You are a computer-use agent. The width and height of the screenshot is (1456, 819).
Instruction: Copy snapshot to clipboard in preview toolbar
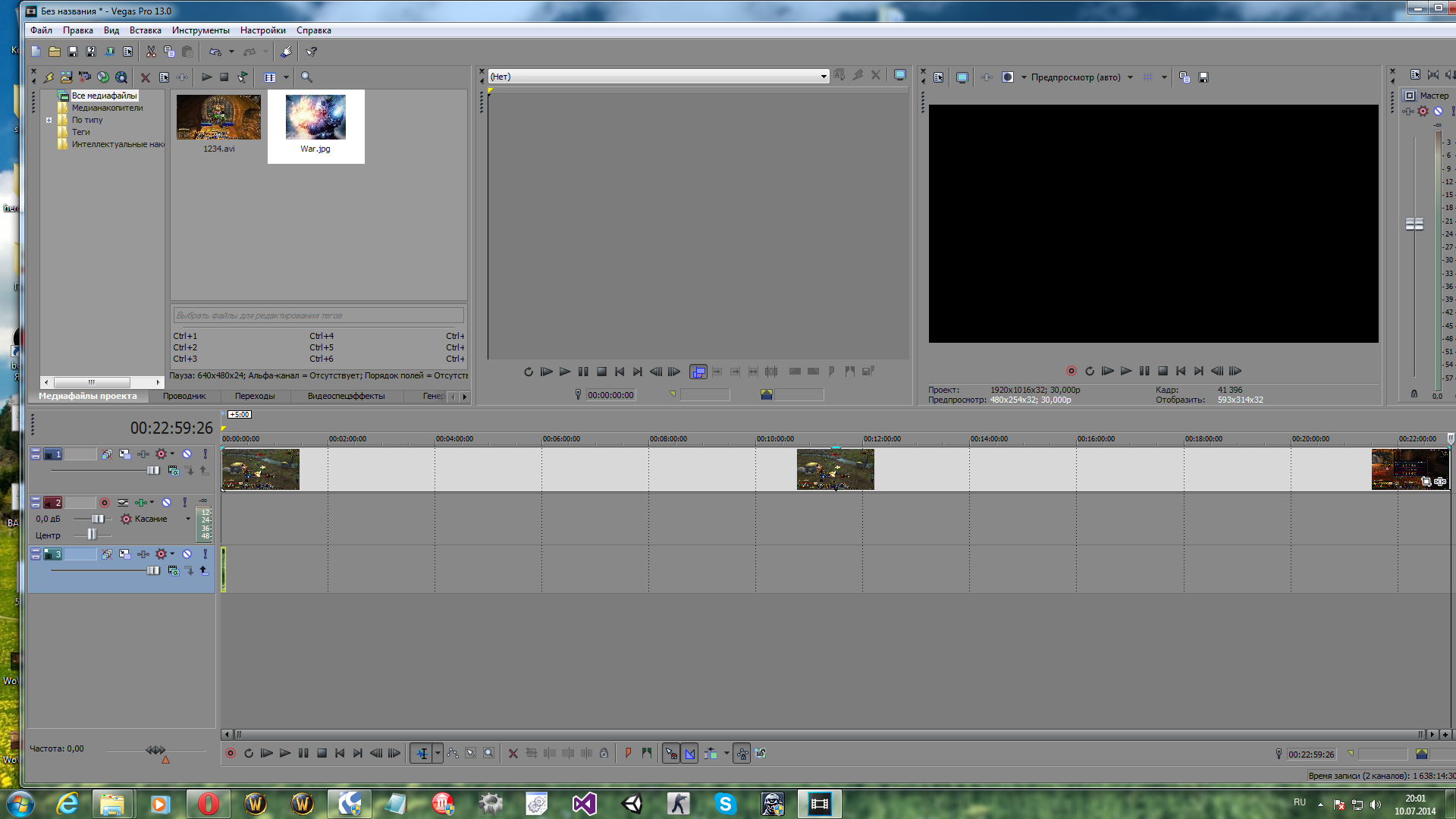coord(1185,77)
